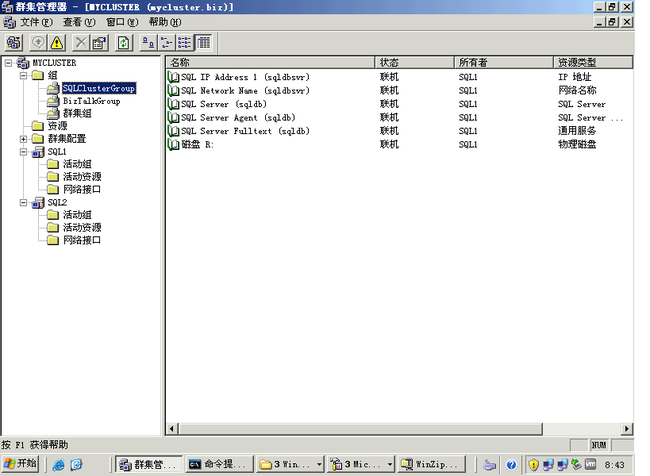Image resolution: width=650 pixels, height=476 pixels.
Task: Click the 通用服务 resource type cell
Action: [x=577, y=131]
